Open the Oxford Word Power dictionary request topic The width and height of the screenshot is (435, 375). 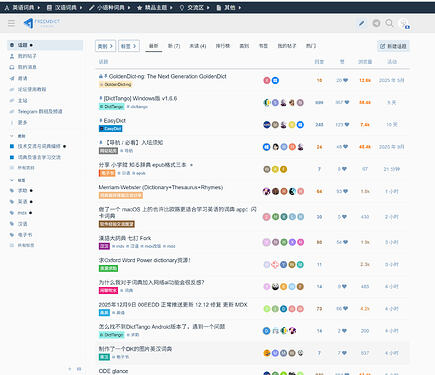(x=144, y=260)
